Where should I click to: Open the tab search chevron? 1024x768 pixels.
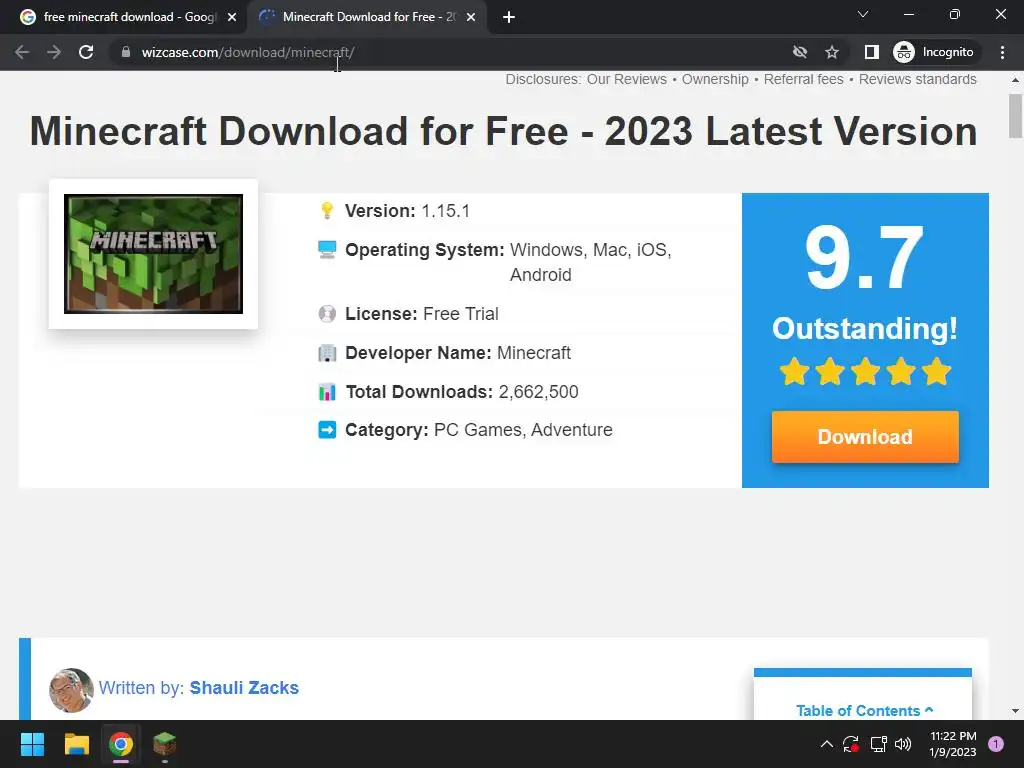(863, 14)
